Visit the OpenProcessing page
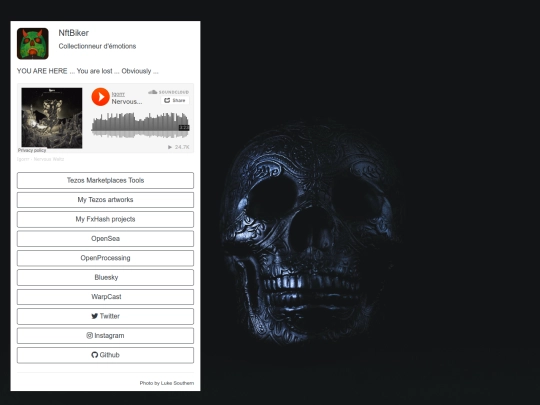The height and width of the screenshot is (405, 540). click(x=105, y=258)
